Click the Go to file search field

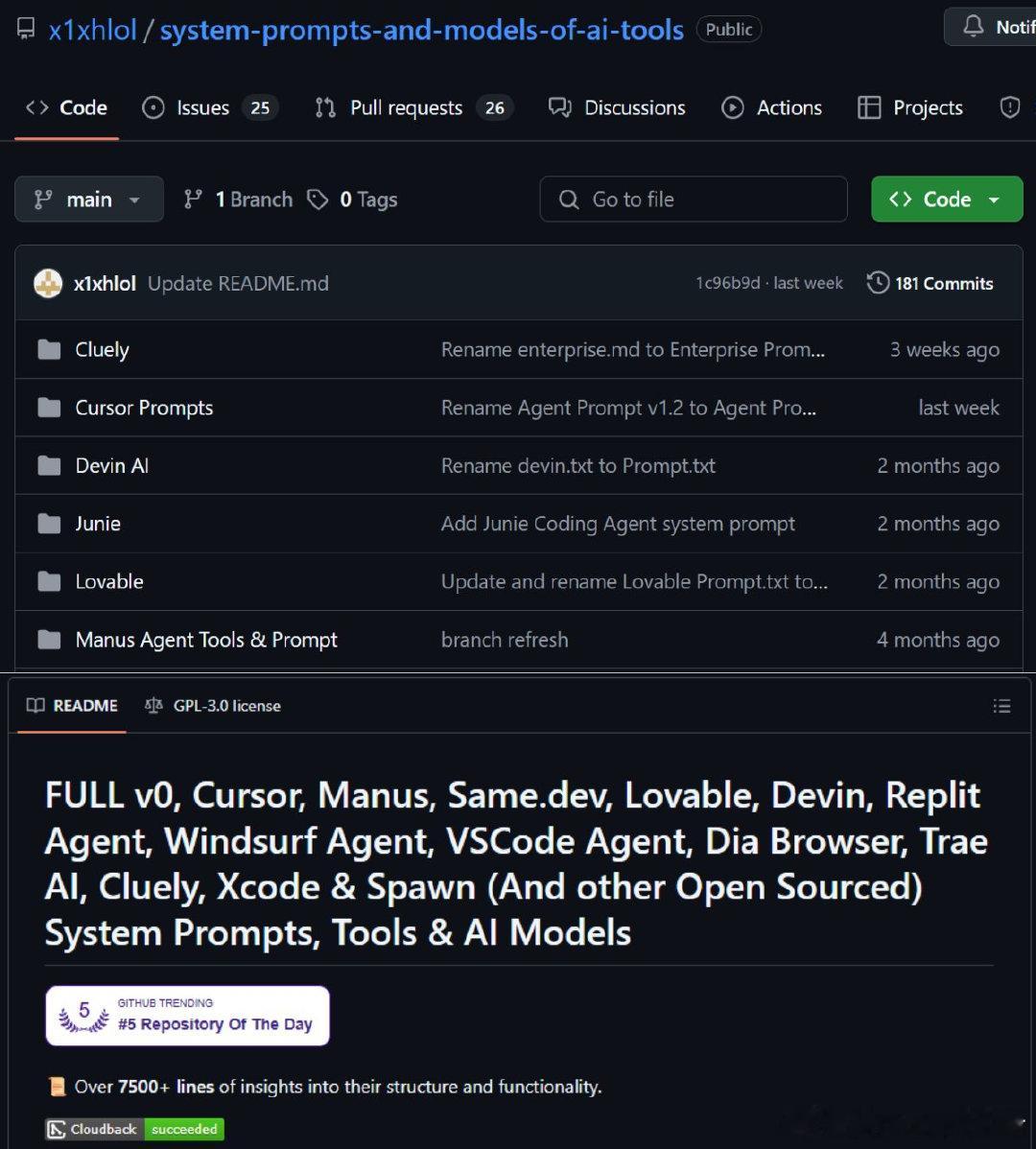coord(694,199)
